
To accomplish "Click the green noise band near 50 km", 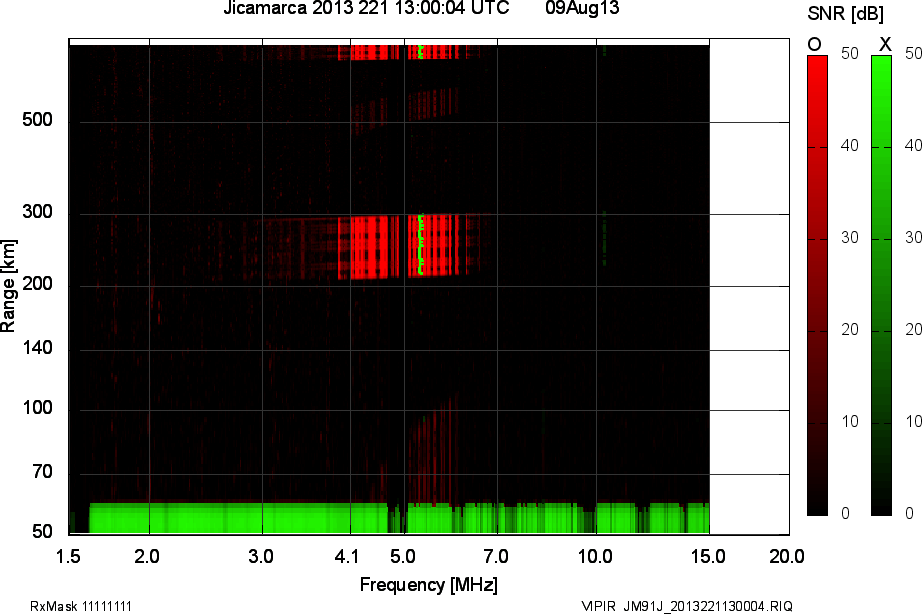I will pos(399,518).
